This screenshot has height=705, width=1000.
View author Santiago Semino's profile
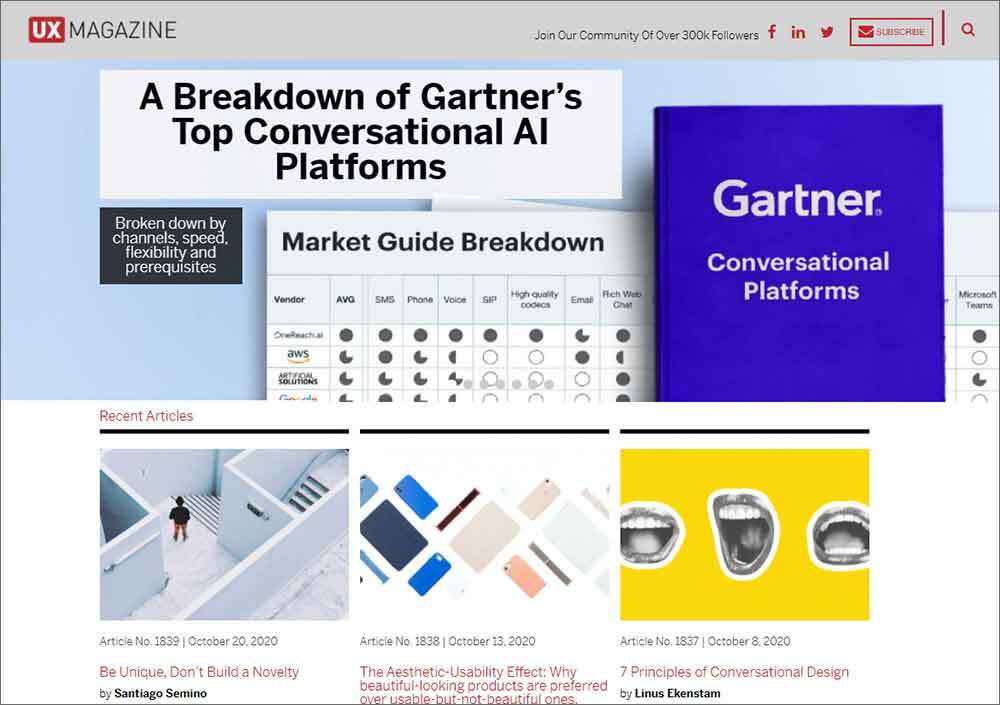[x=161, y=694]
